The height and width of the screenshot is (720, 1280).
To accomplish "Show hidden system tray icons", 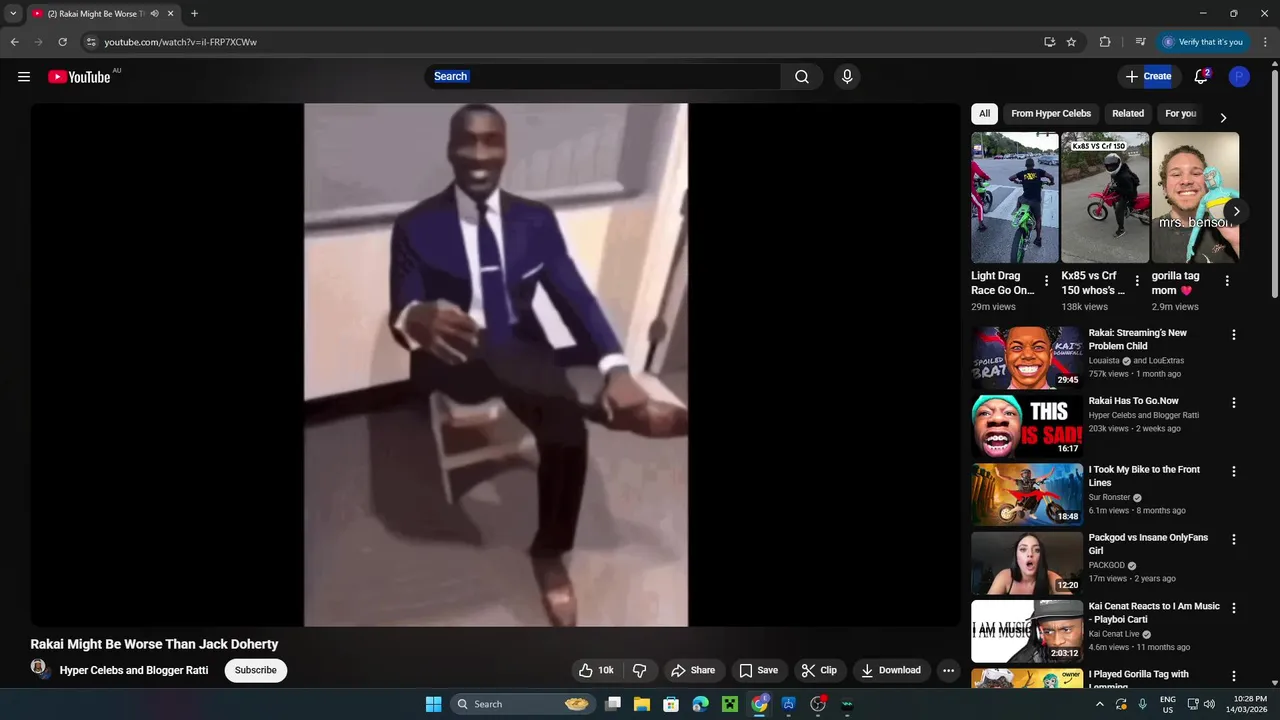I will (x=1100, y=704).
